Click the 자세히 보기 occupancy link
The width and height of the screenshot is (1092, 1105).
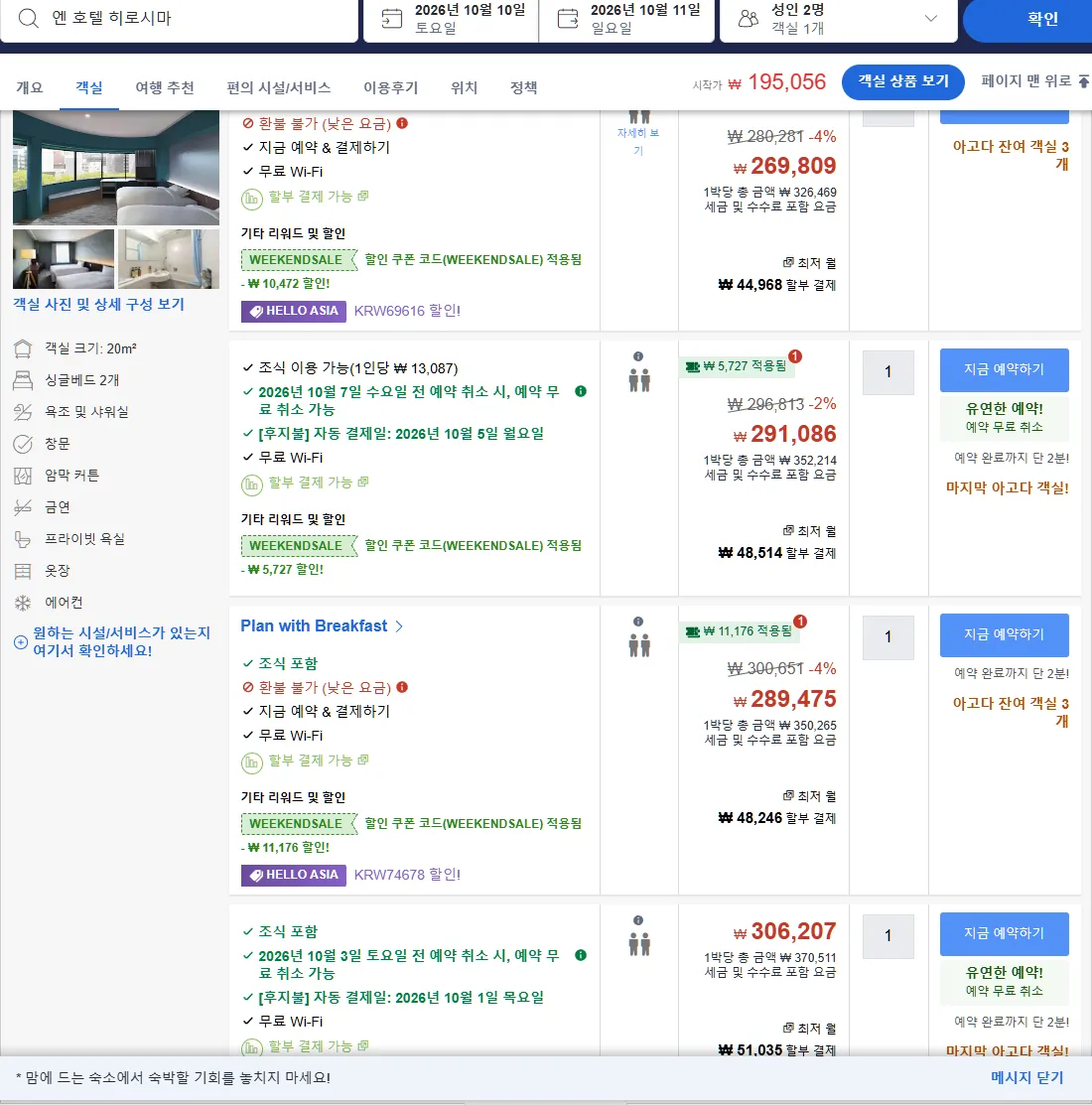pyautogui.click(x=638, y=141)
